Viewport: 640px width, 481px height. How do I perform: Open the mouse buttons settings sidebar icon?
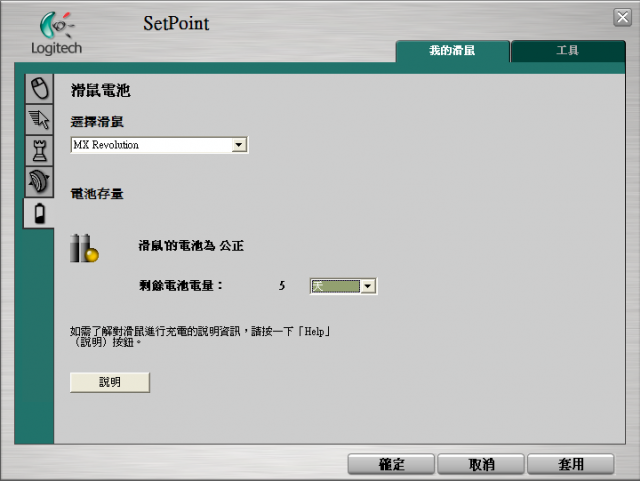40,88
